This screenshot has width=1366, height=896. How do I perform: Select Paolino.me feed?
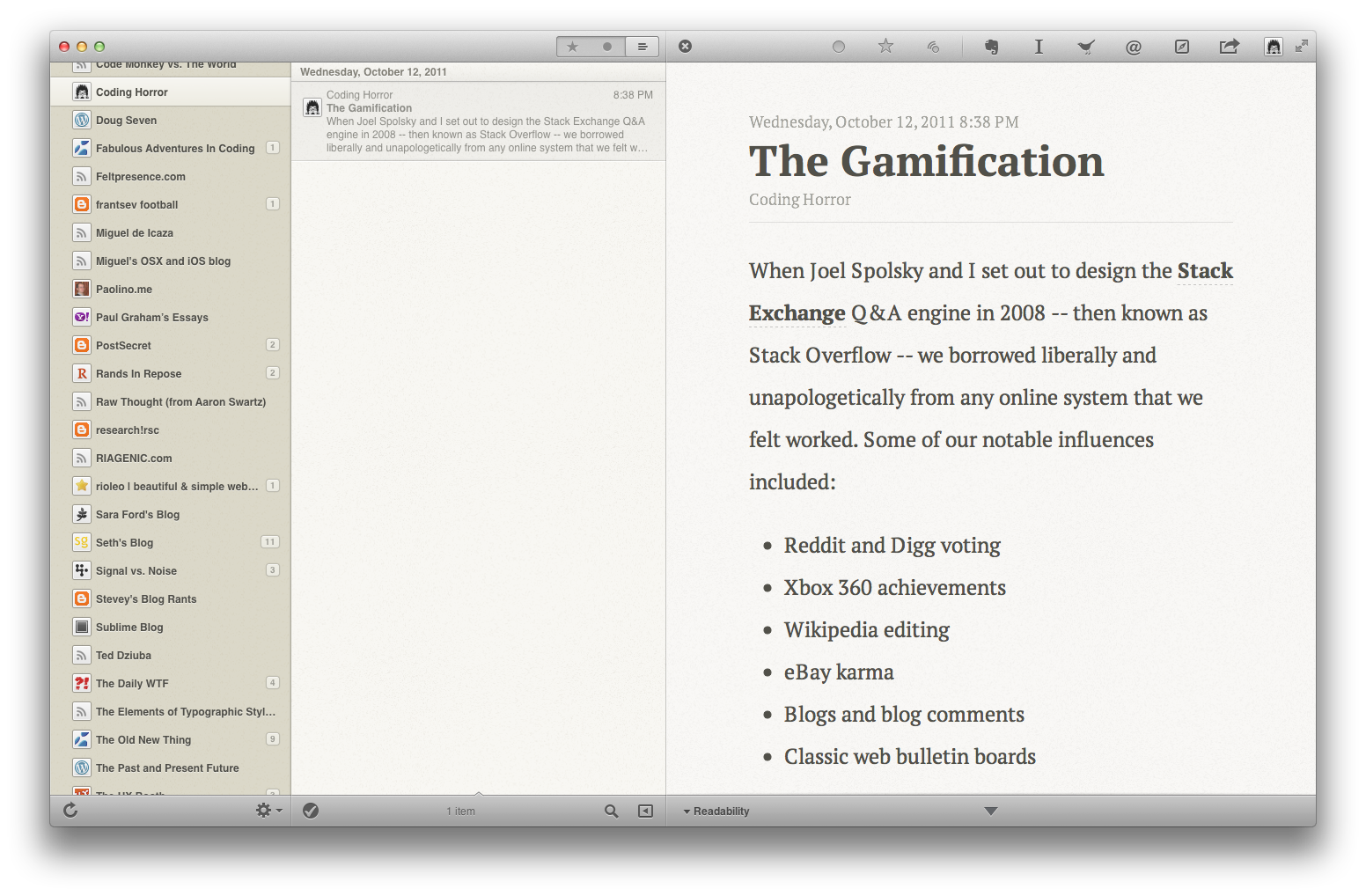coord(171,289)
